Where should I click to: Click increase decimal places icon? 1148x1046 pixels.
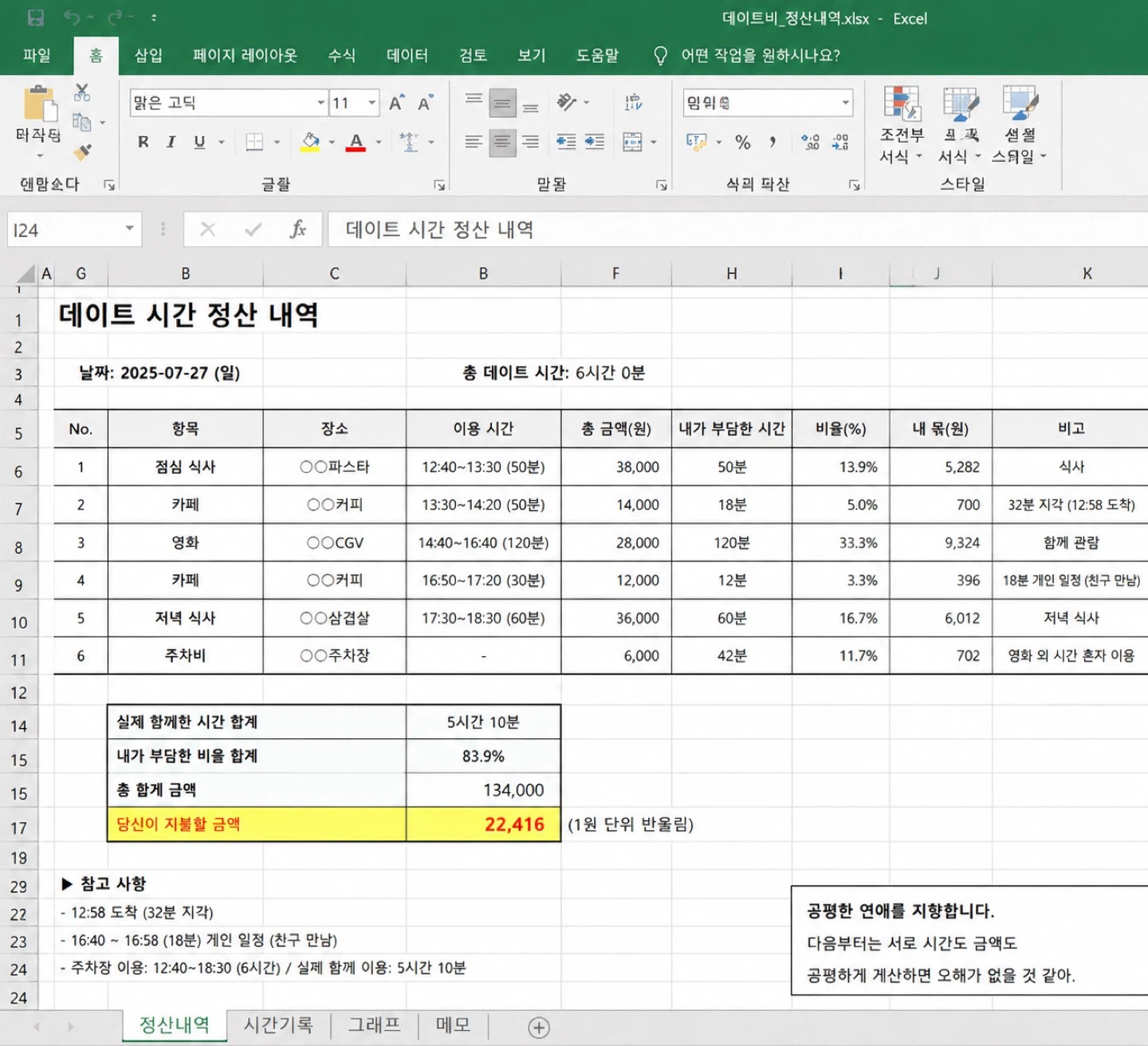click(811, 143)
